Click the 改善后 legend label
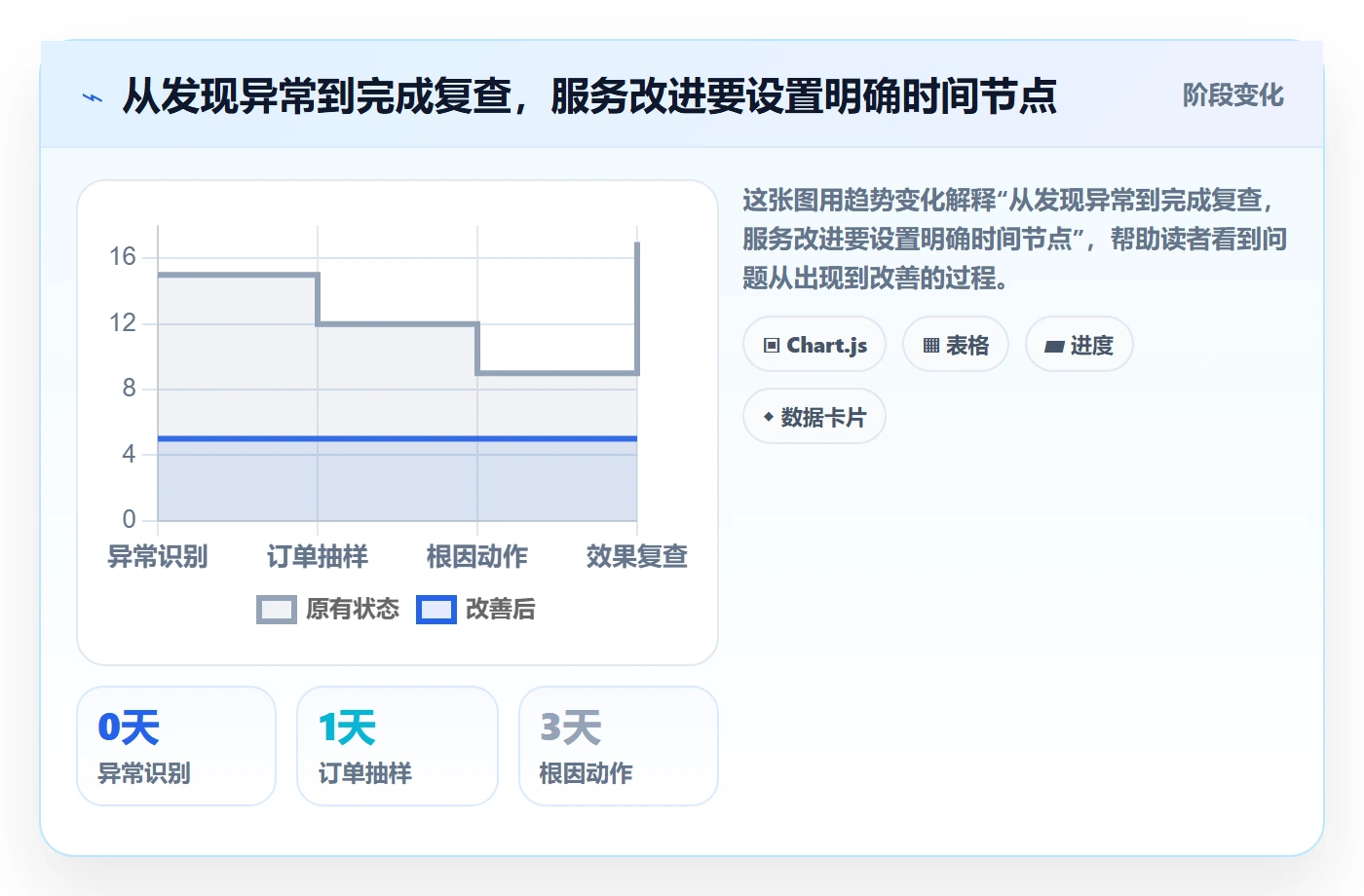 (x=501, y=610)
